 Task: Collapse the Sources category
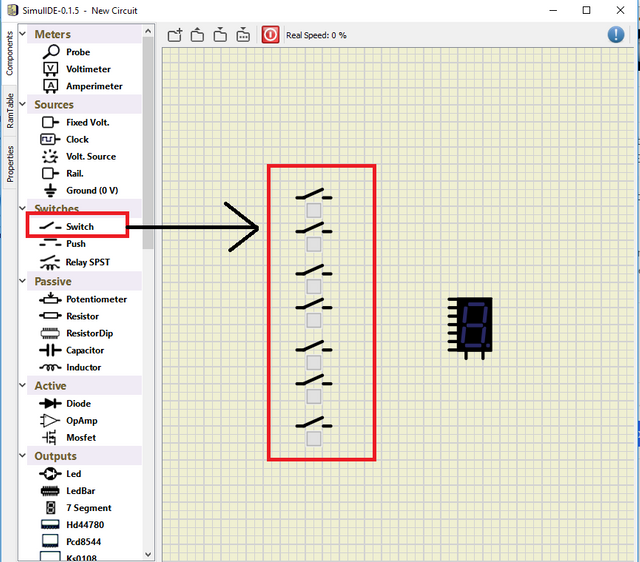click(x=22, y=104)
